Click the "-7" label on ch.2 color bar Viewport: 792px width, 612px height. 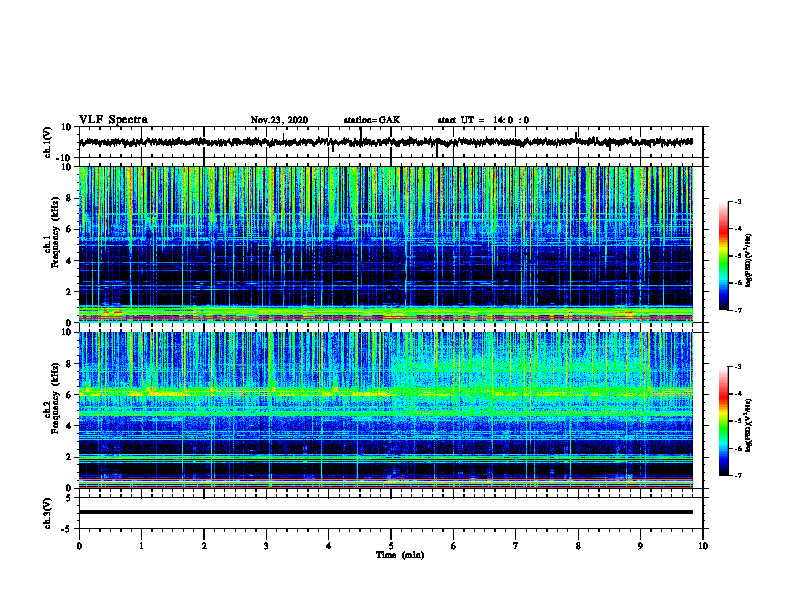click(x=737, y=475)
